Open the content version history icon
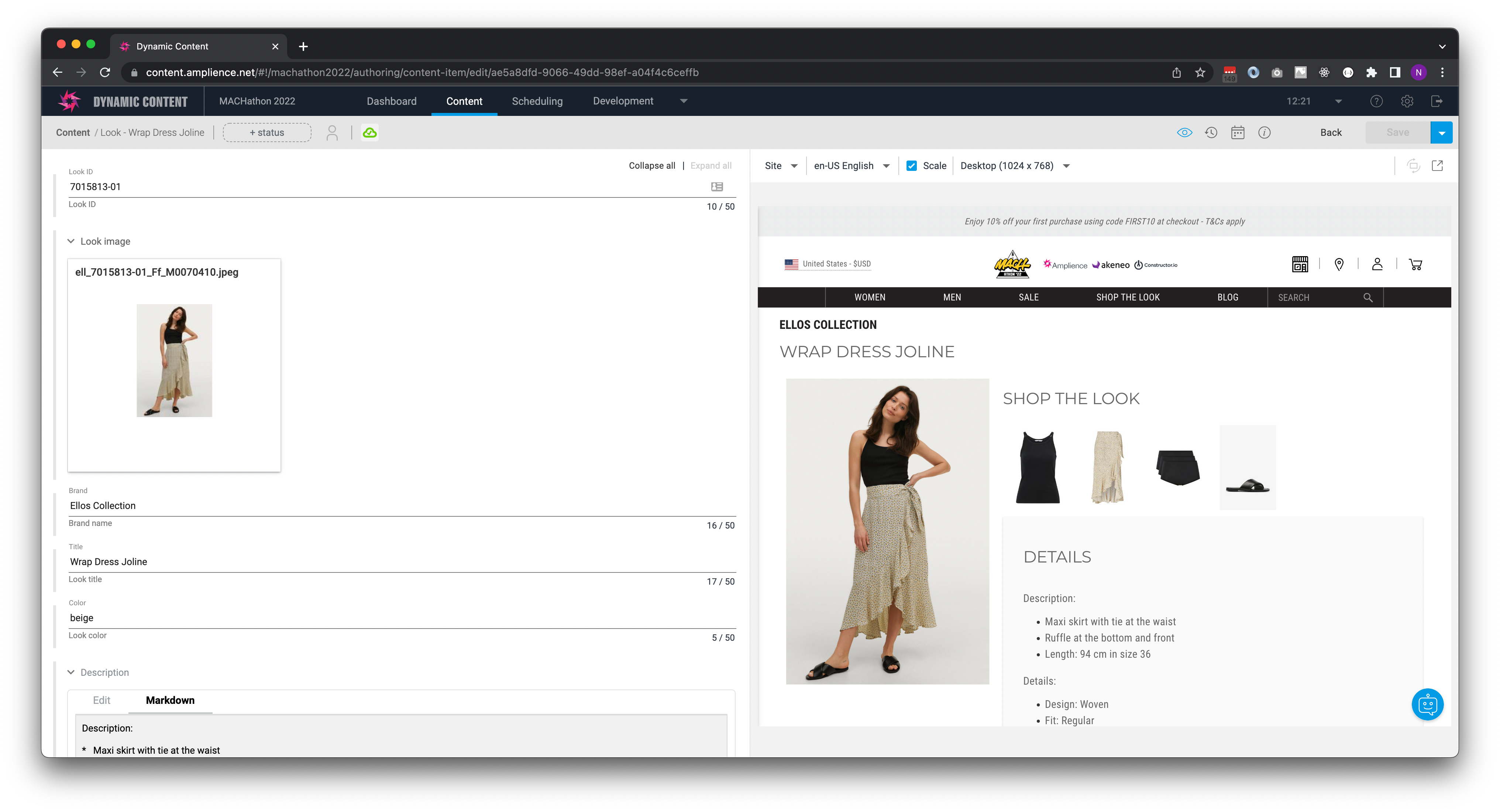 [x=1211, y=132]
